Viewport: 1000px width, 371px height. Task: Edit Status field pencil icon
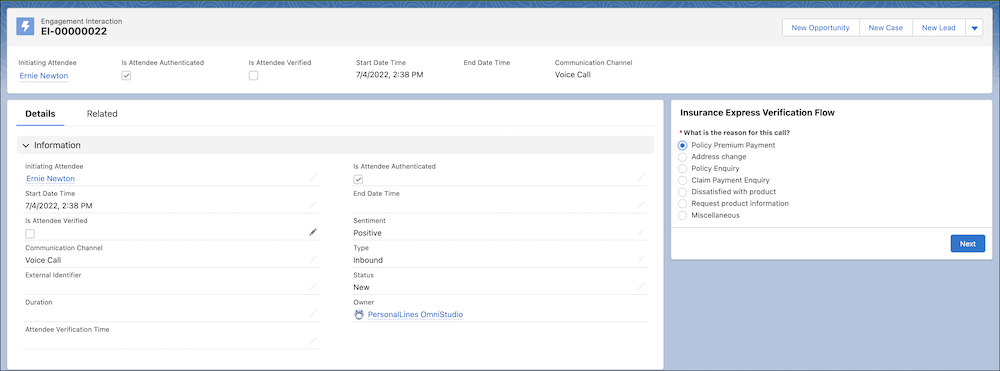click(x=640, y=287)
